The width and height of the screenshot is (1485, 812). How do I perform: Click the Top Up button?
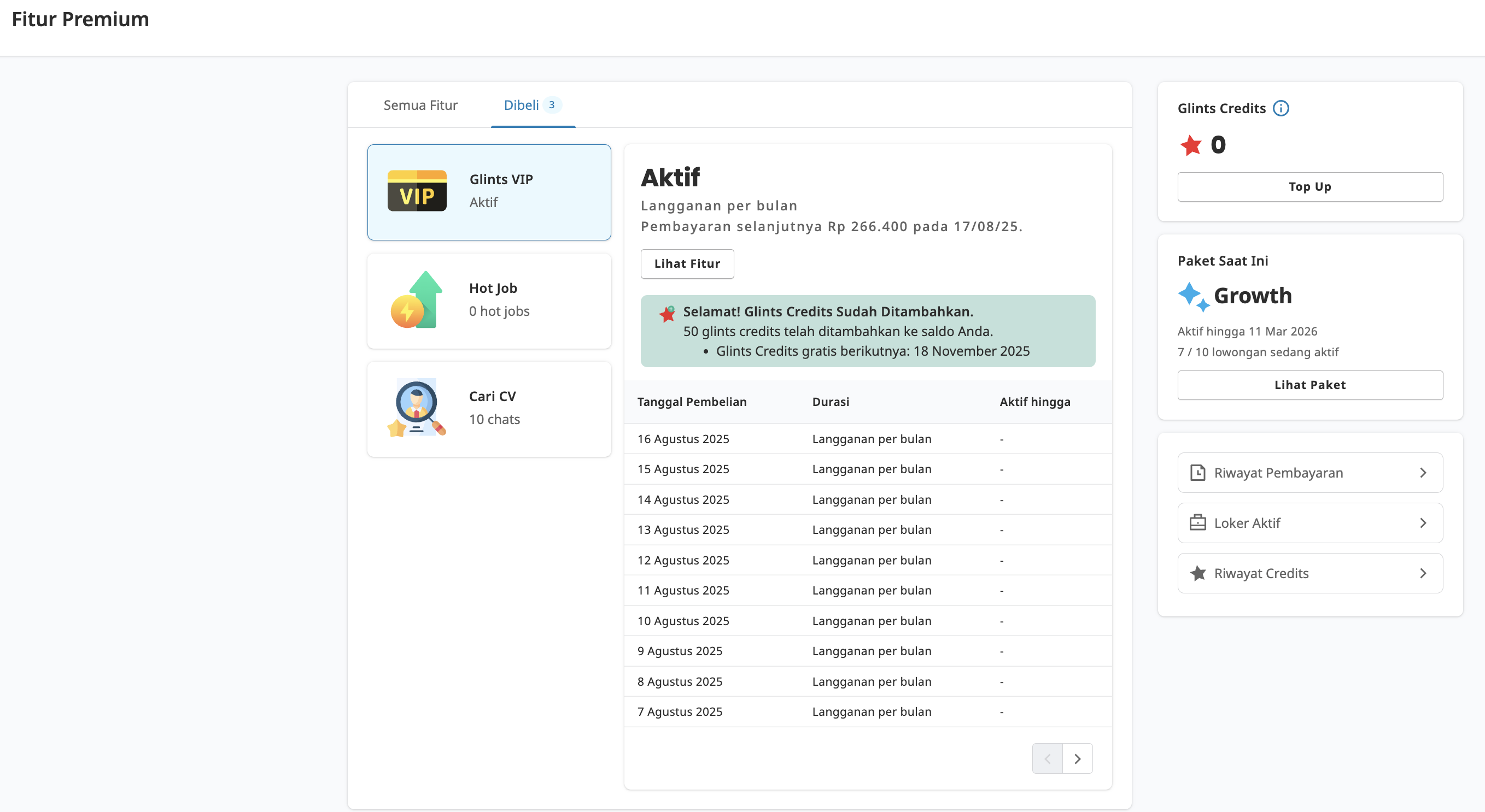click(1309, 186)
